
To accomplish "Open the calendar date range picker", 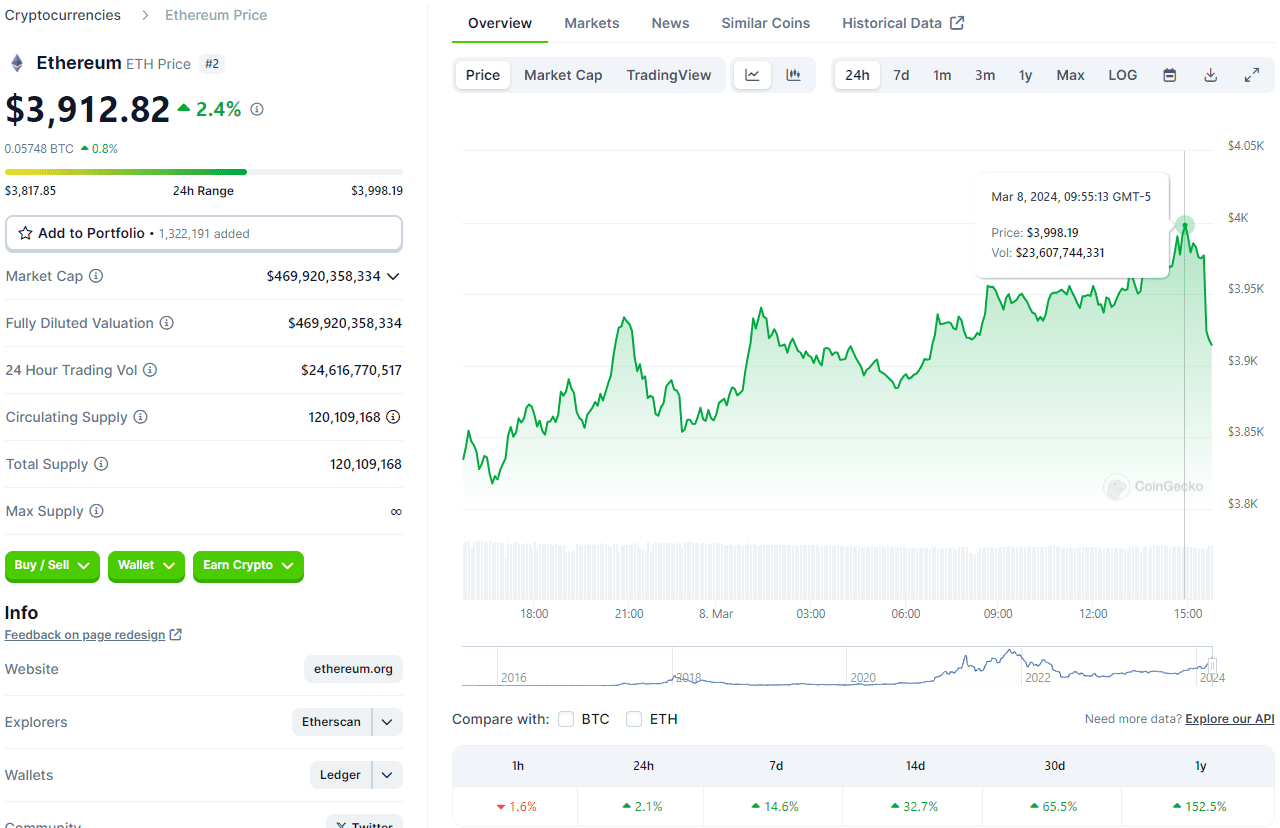I will click(1170, 75).
